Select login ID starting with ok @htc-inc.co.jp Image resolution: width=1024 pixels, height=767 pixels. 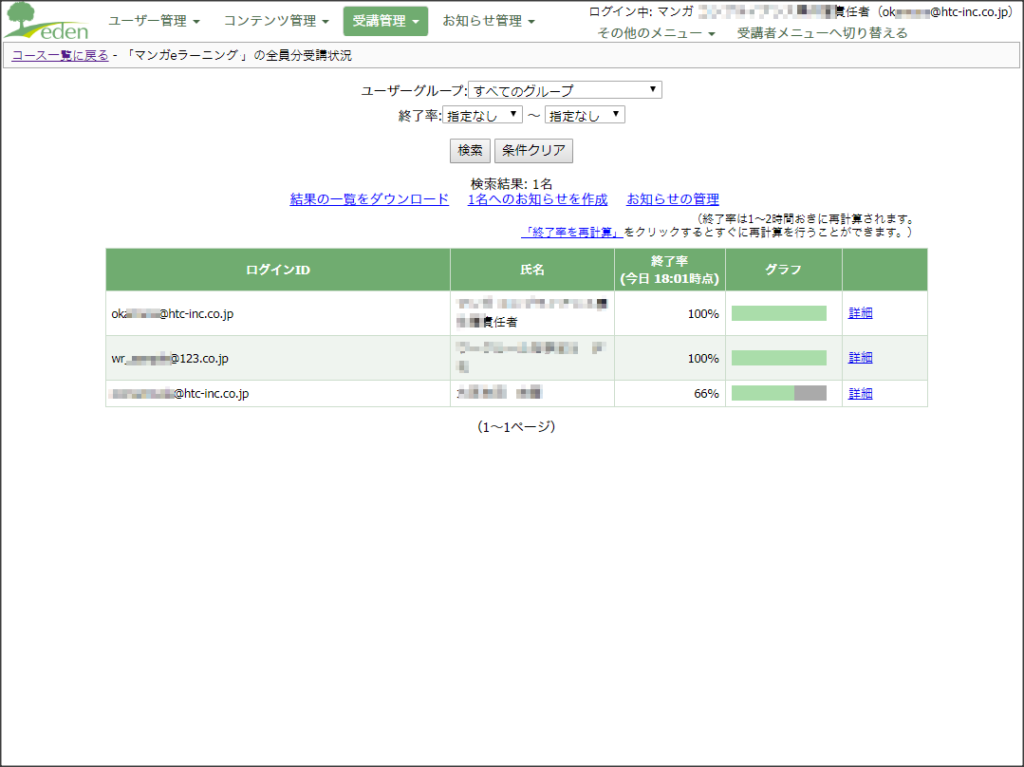click(x=172, y=314)
